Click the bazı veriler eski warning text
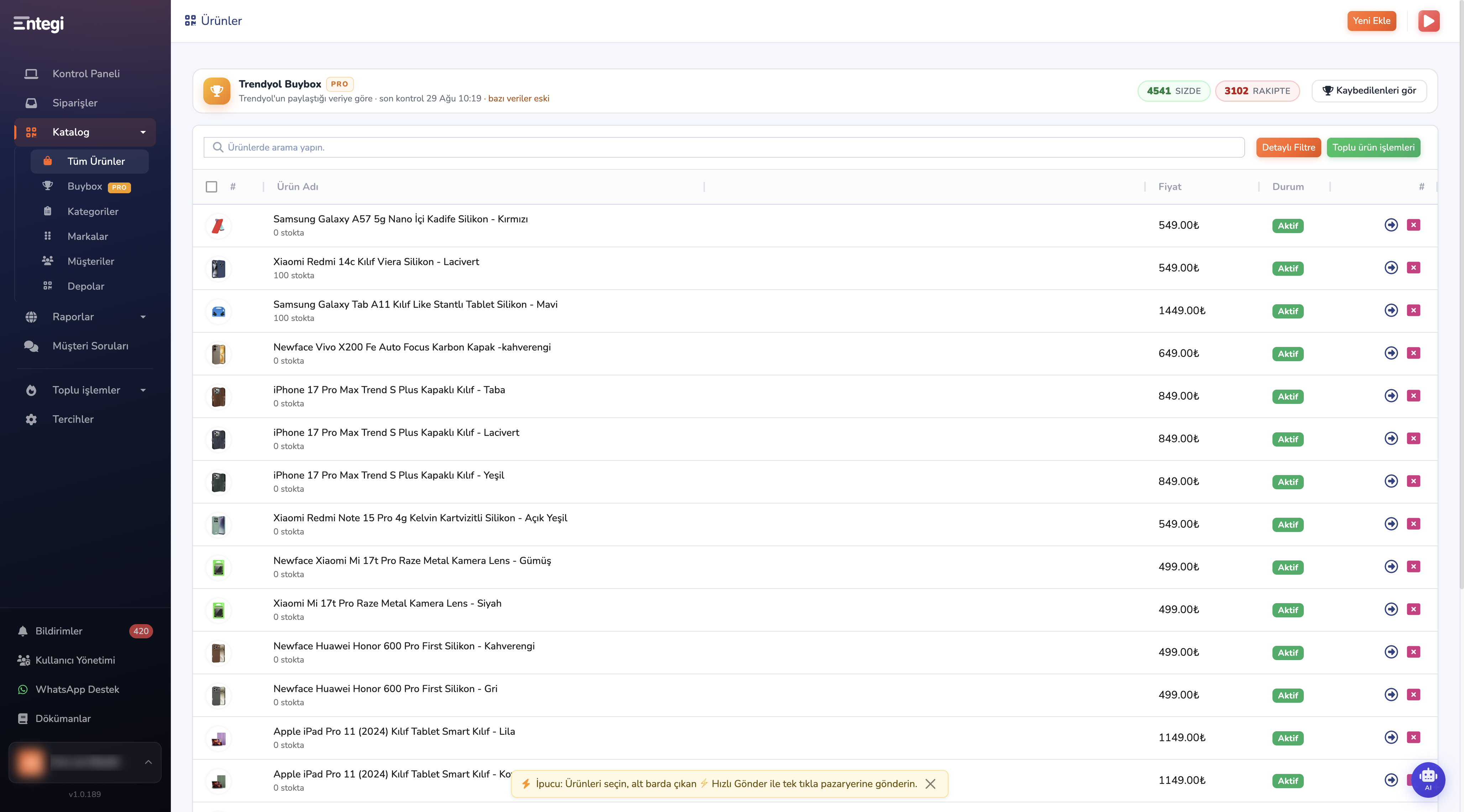The image size is (1464, 812). click(518, 98)
